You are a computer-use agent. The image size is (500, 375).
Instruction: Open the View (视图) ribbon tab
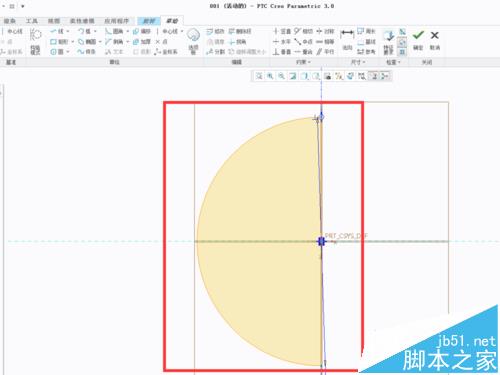[x=54, y=21]
